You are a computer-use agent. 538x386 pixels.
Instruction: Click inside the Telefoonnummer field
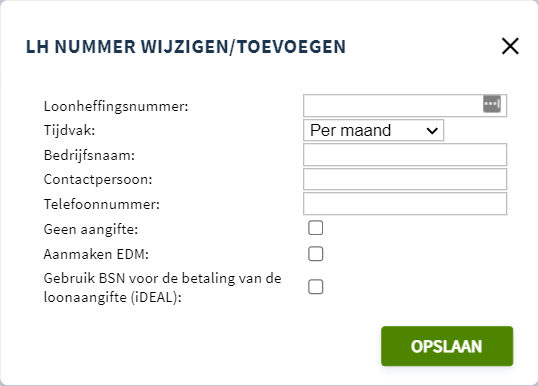(x=405, y=204)
